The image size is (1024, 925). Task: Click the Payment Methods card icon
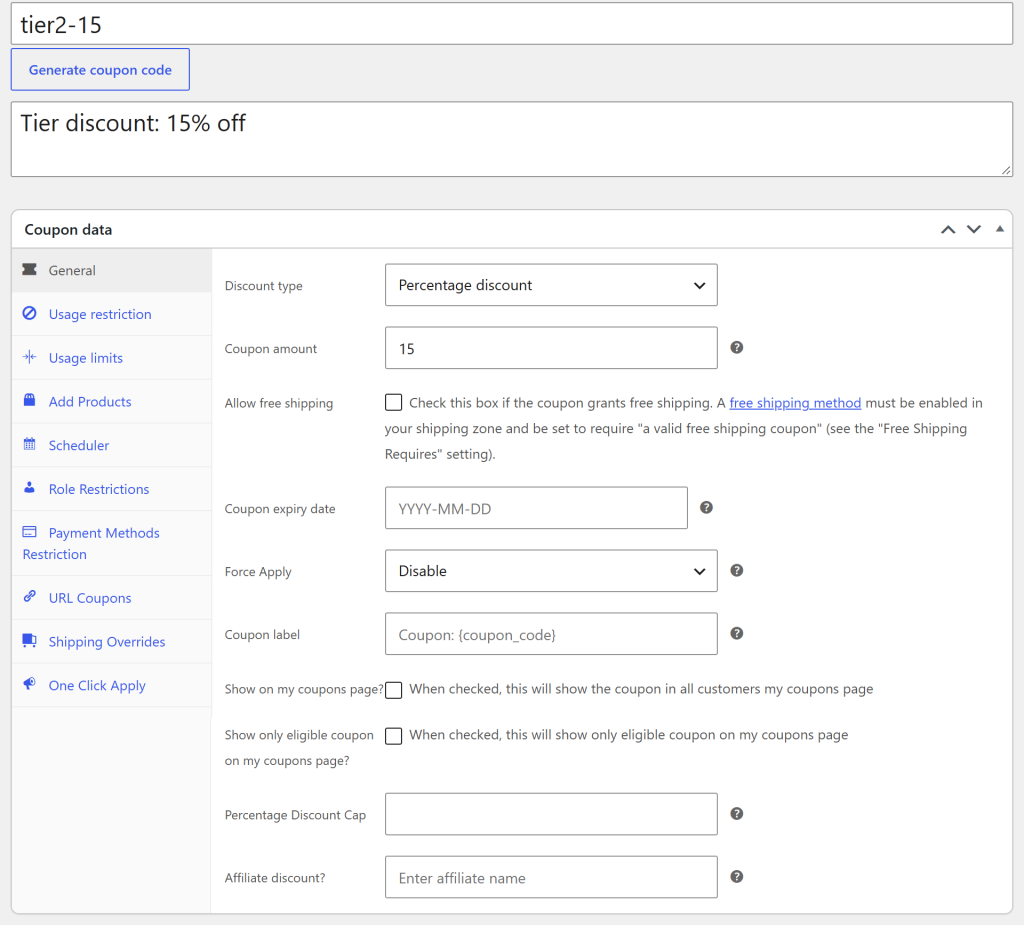click(x=29, y=532)
